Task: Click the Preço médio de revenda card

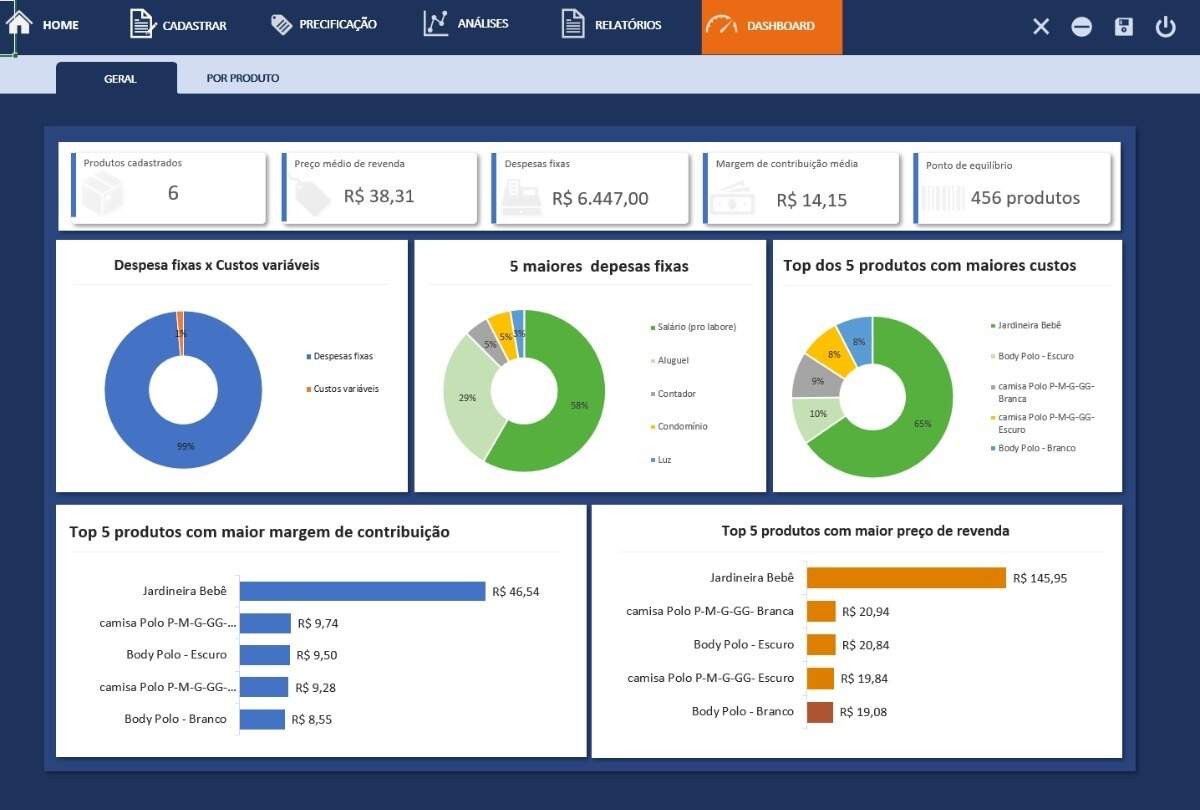Action: [380, 188]
